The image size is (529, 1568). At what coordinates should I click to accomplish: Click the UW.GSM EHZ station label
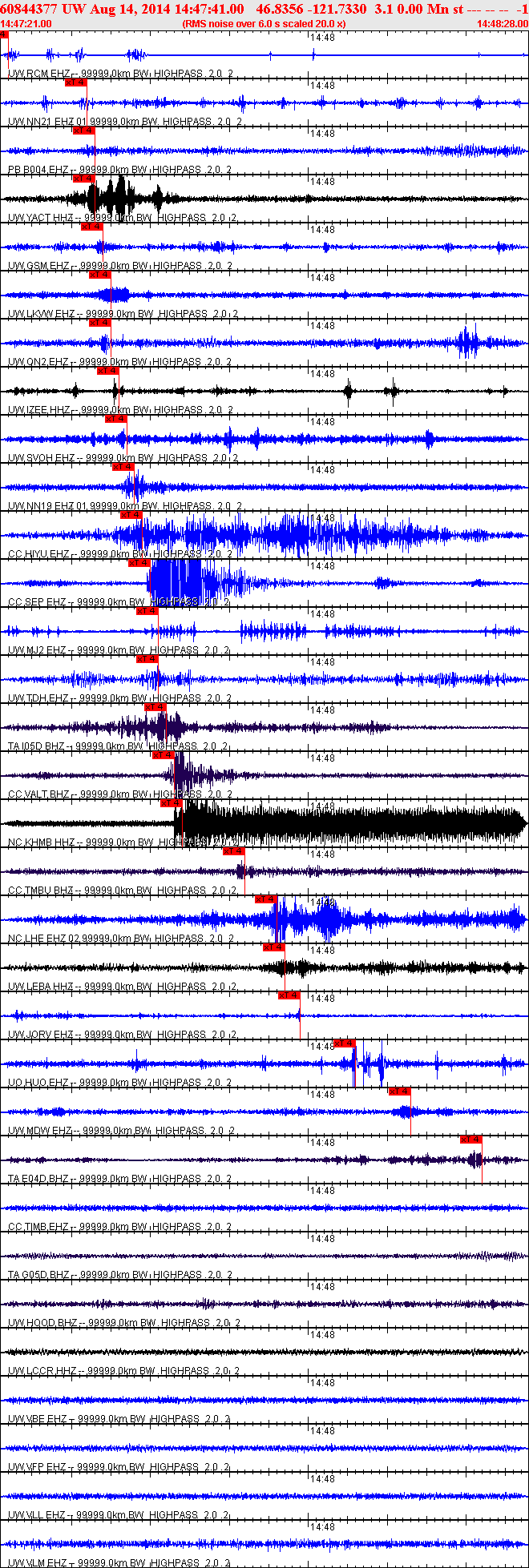click(38, 266)
